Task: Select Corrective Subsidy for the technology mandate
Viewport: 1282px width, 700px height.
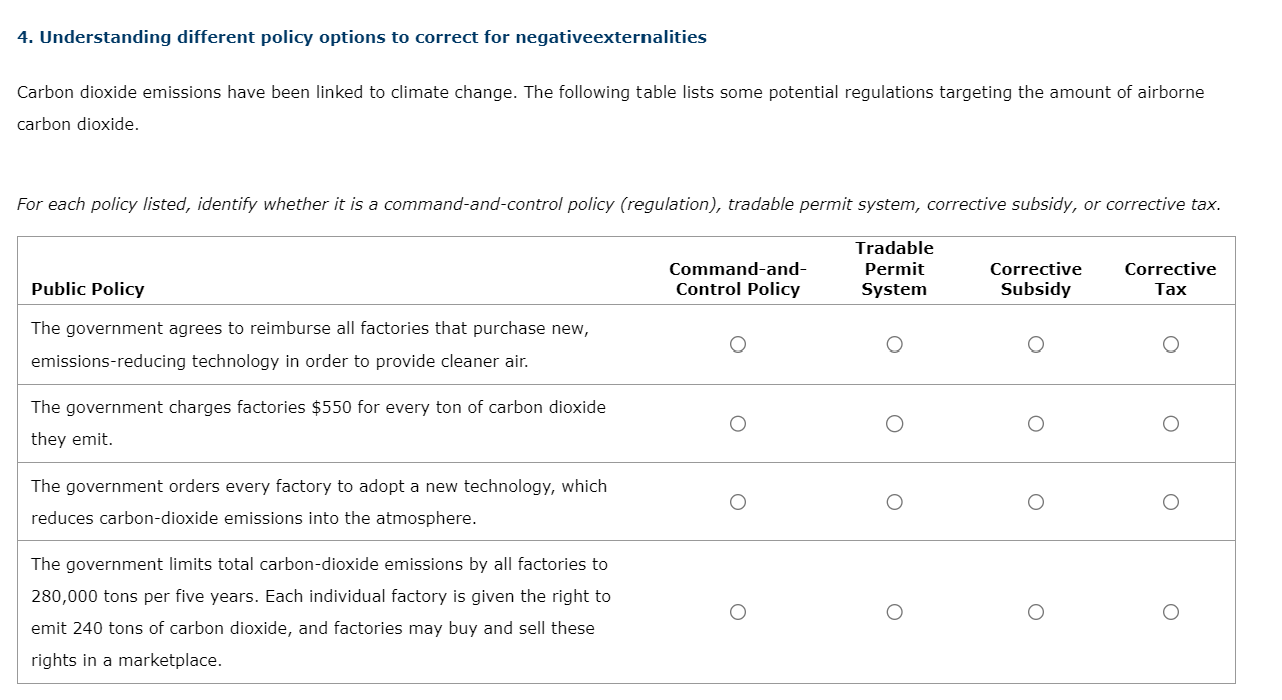Action: pos(1036,501)
